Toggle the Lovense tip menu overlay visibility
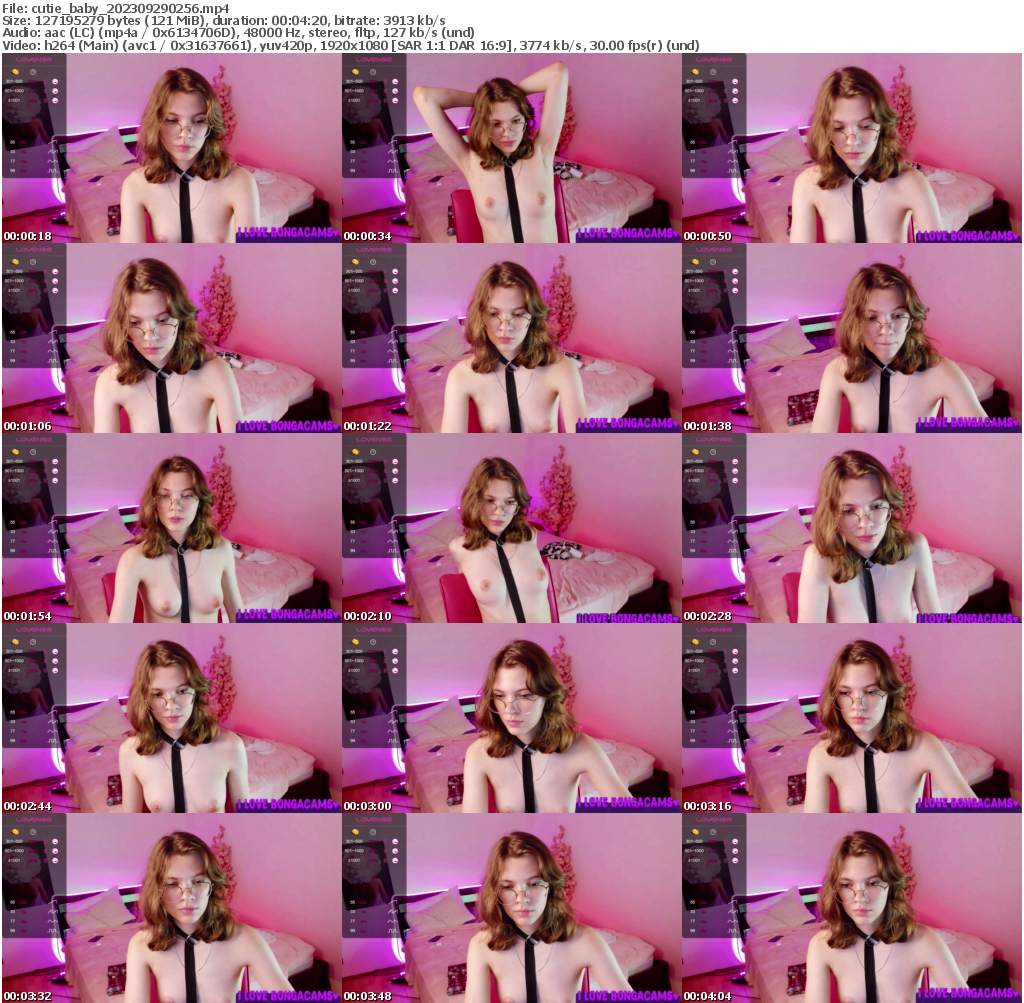 33,60
